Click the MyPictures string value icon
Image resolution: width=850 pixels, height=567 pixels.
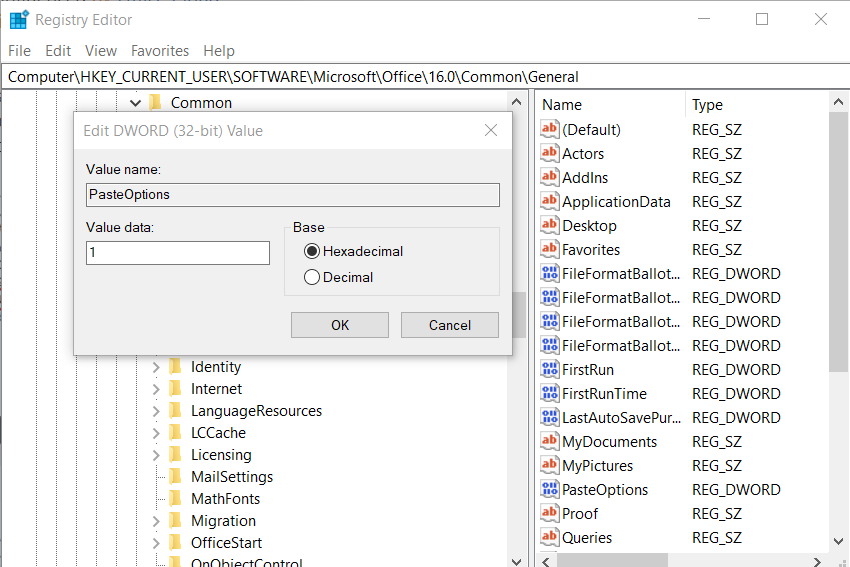click(x=549, y=465)
